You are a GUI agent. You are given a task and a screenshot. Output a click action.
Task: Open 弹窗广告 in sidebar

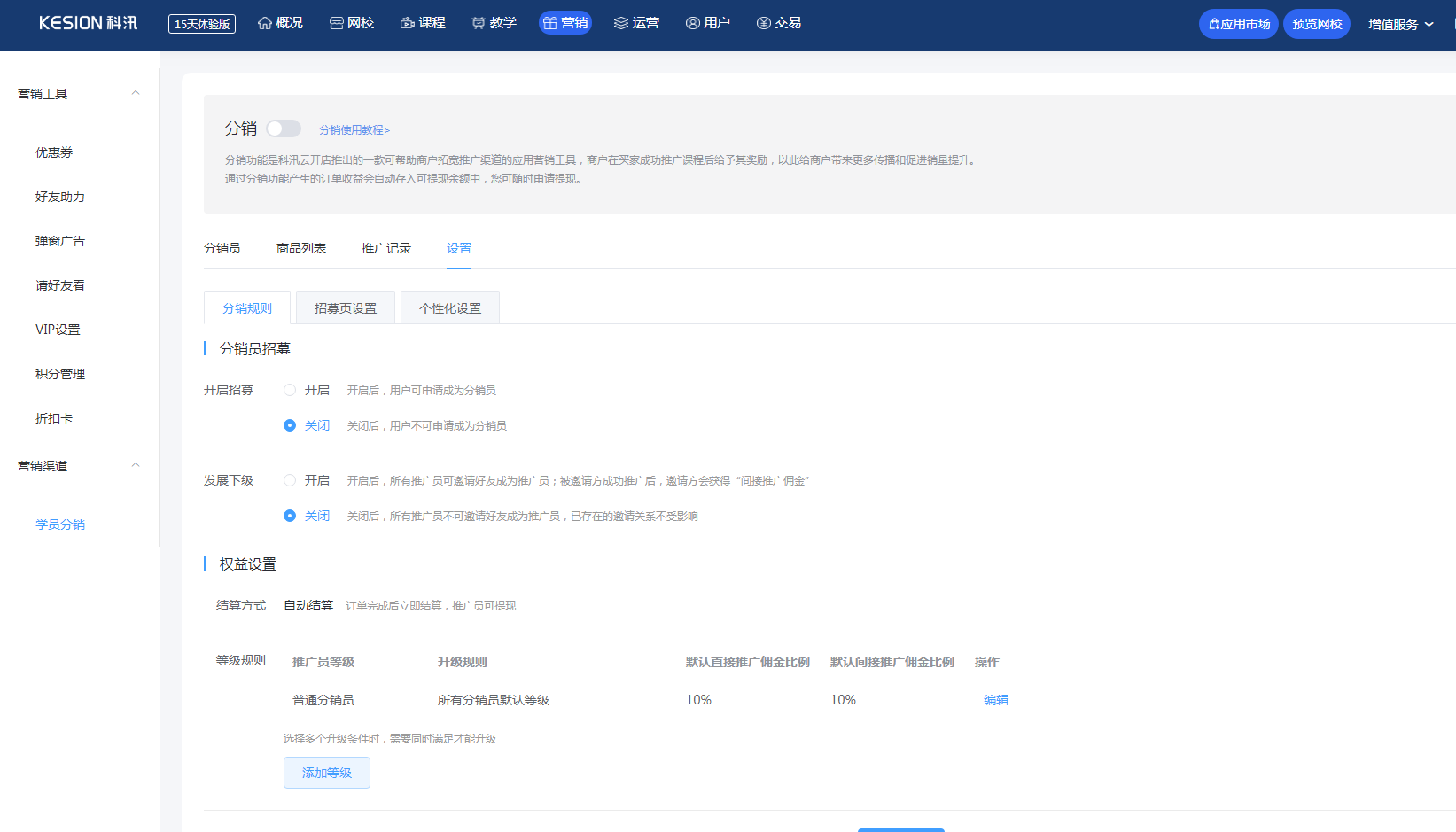60,241
